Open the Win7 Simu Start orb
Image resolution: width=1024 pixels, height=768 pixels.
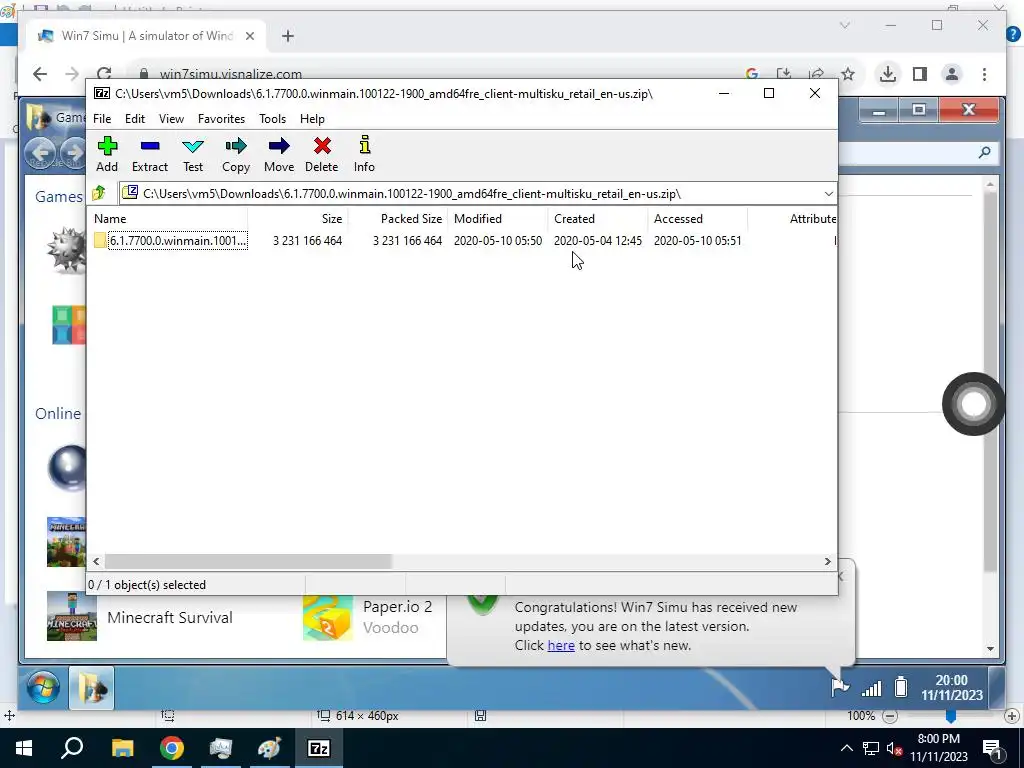pyautogui.click(x=44, y=687)
